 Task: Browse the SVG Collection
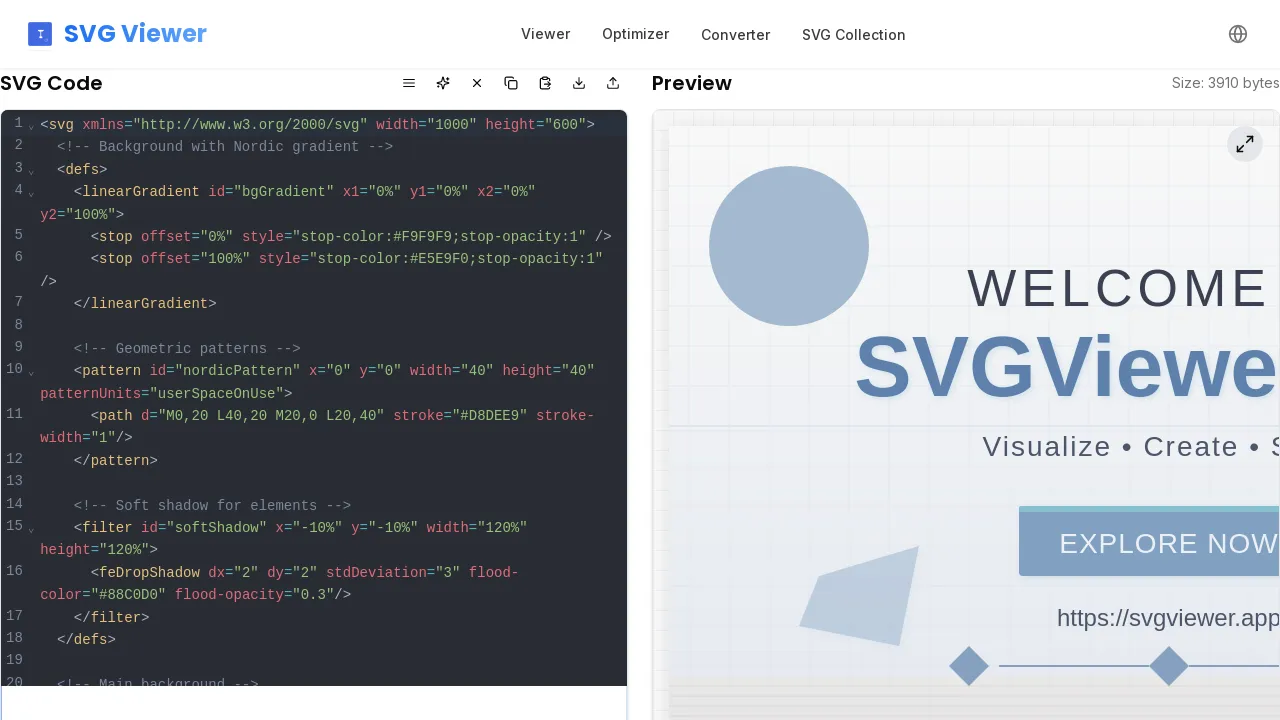[853, 34]
